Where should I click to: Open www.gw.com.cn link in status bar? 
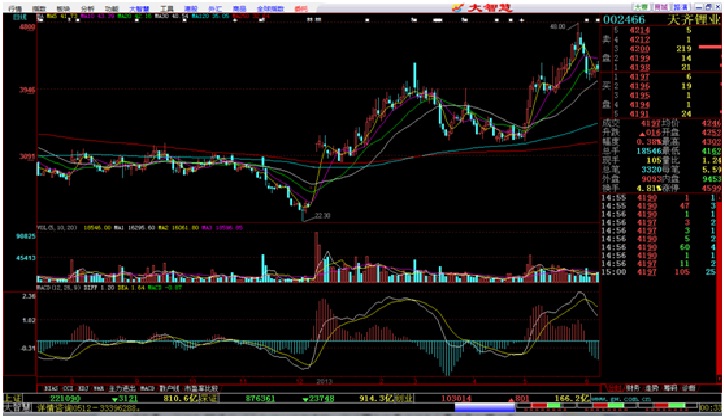[x=621, y=399]
